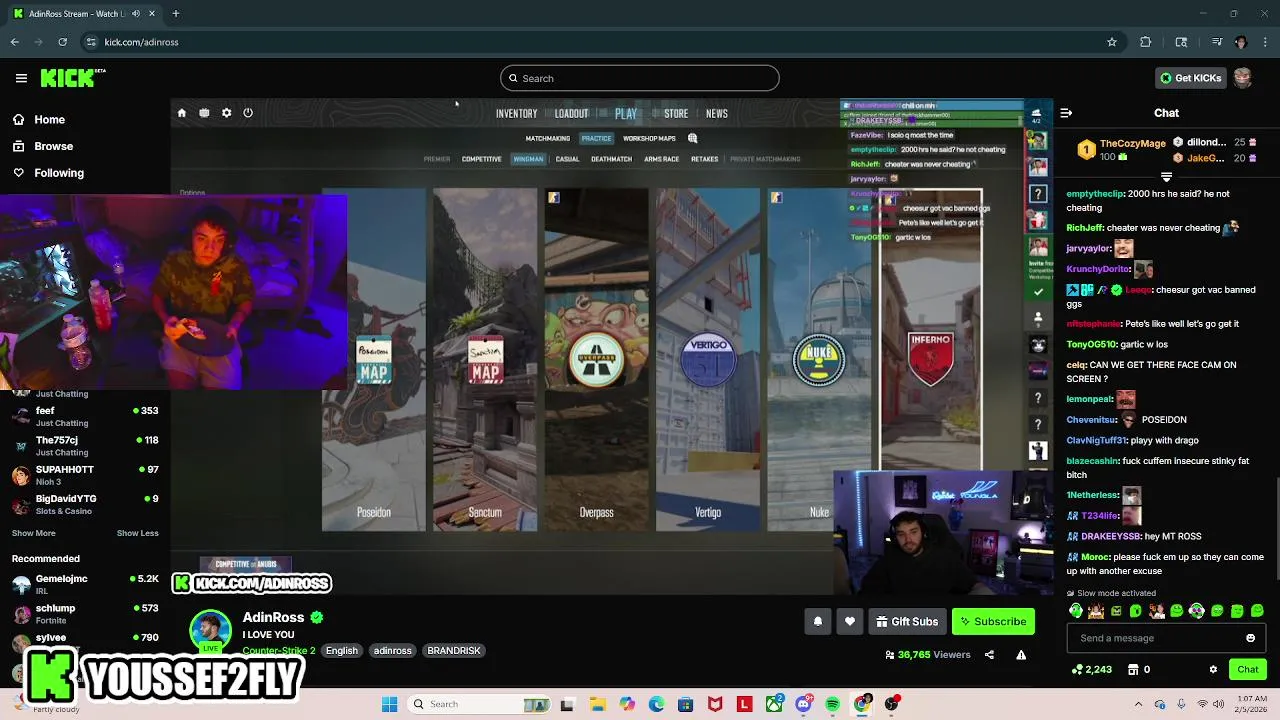Select the Vertigo map card
Image resolution: width=1280 pixels, height=720 pixels.
[x=708, y=360]
